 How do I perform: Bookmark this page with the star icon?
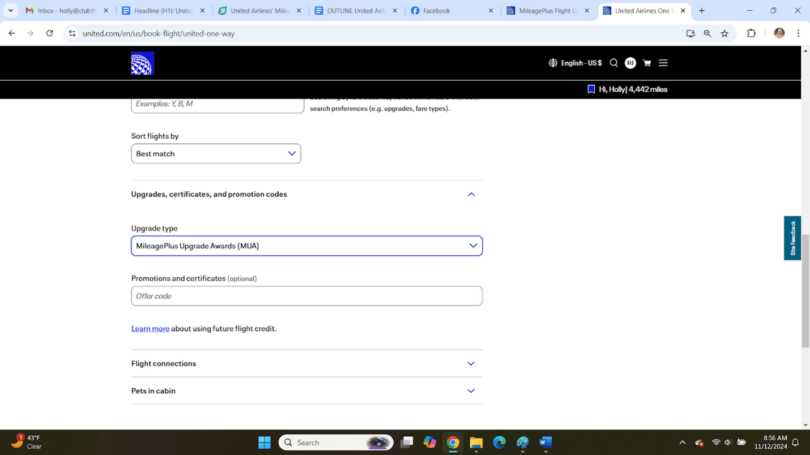(725, 33)
